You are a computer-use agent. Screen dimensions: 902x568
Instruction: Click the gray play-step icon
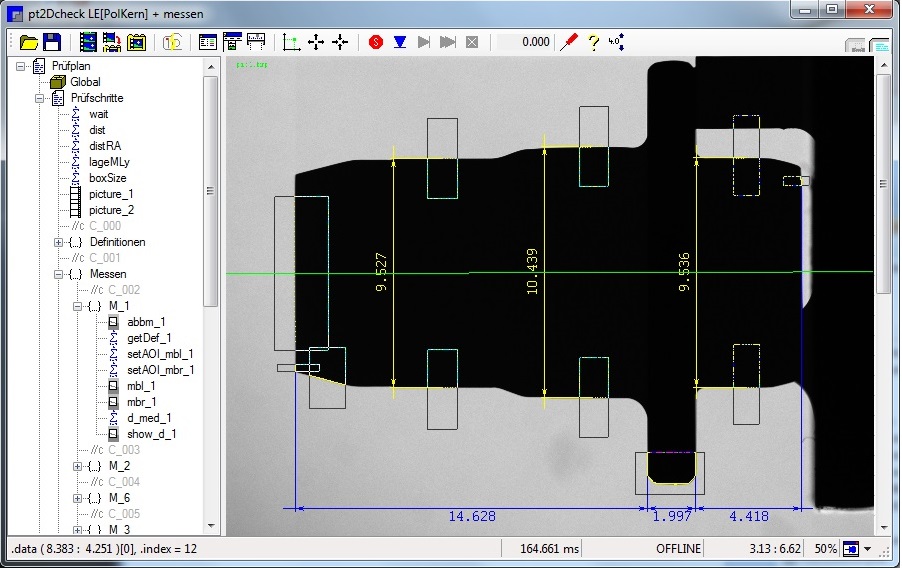tap(424, 42)
